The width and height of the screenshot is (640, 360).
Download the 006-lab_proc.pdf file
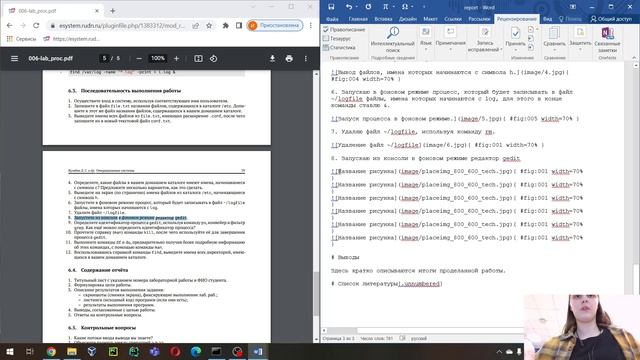click(x=272, y=58)
